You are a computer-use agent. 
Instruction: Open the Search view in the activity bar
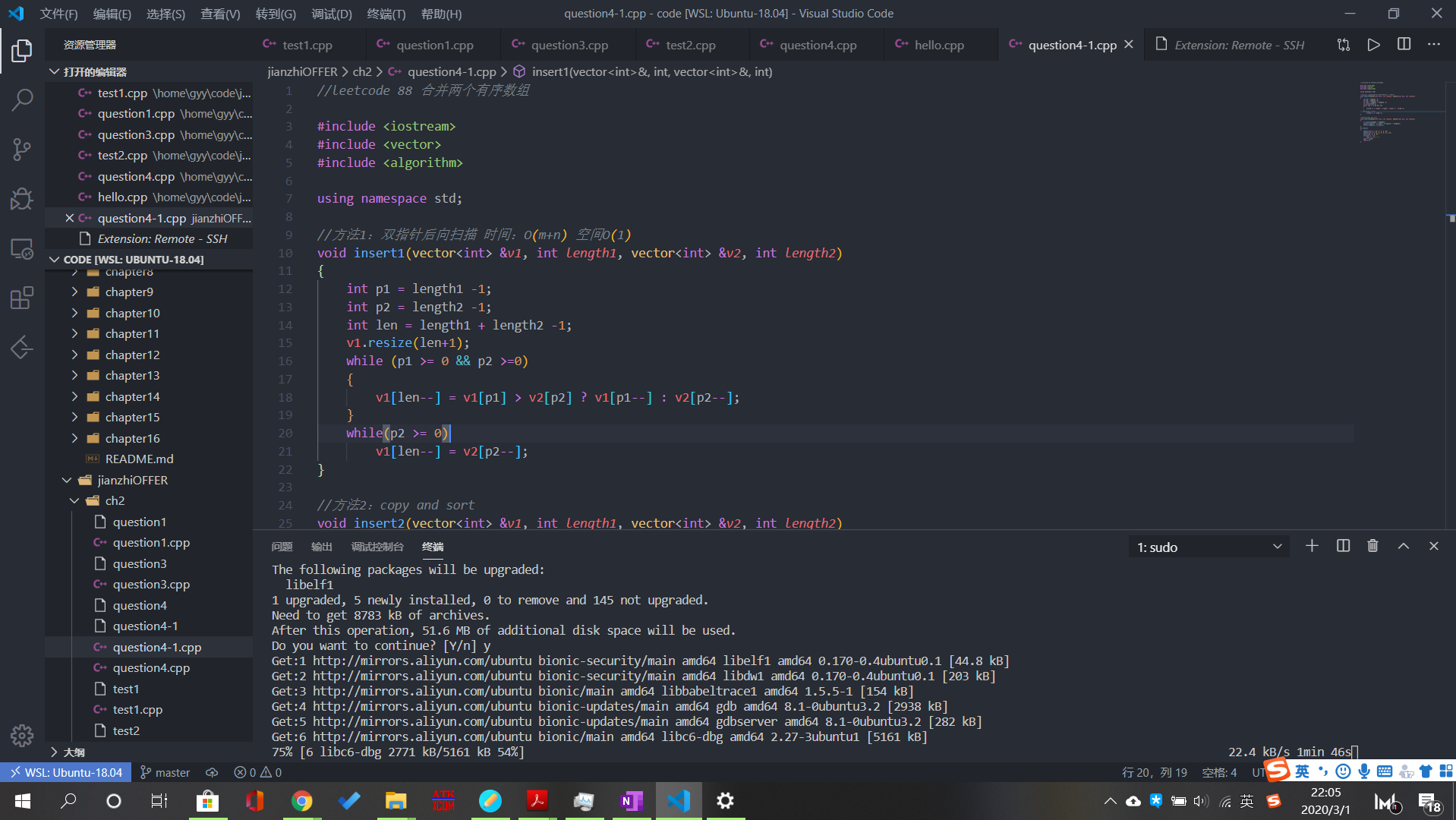(x=21, y=99)
